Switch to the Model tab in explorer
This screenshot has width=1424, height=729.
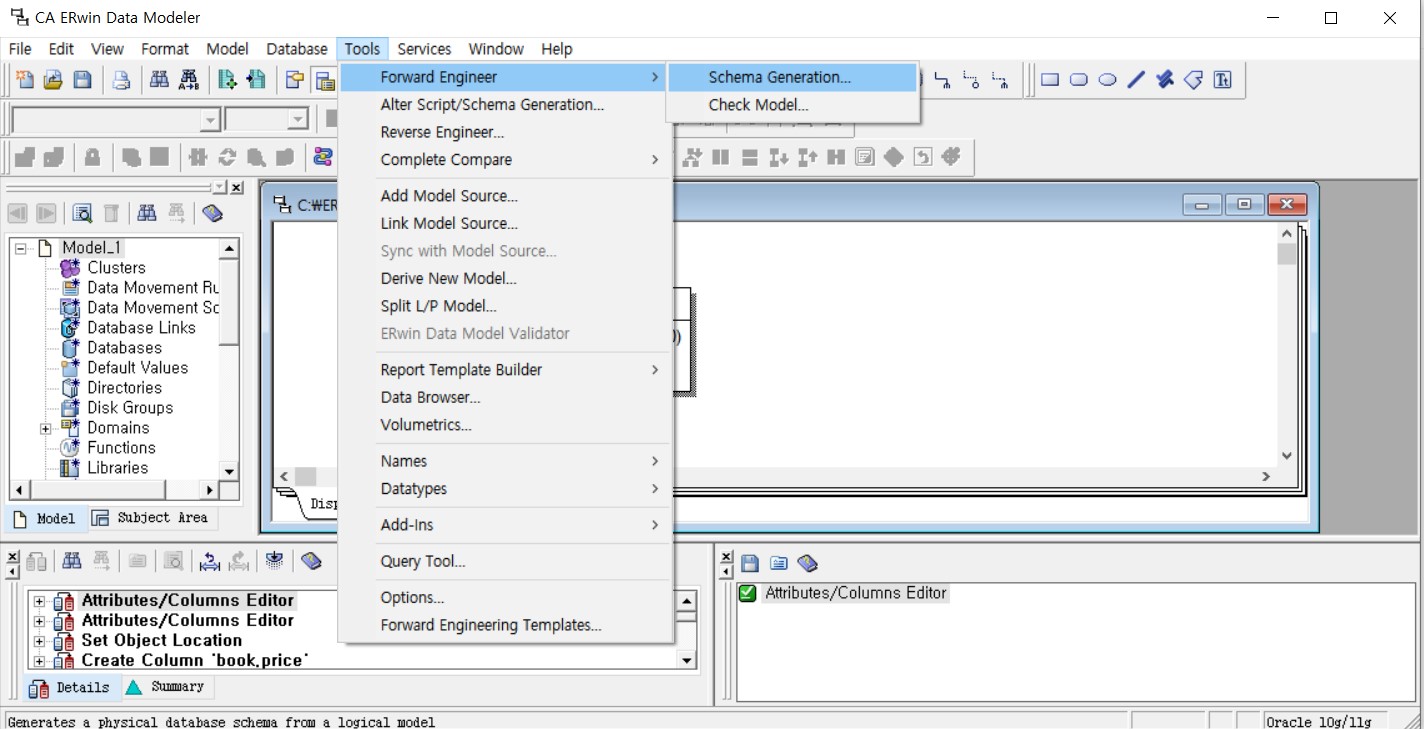pos(45,519)
